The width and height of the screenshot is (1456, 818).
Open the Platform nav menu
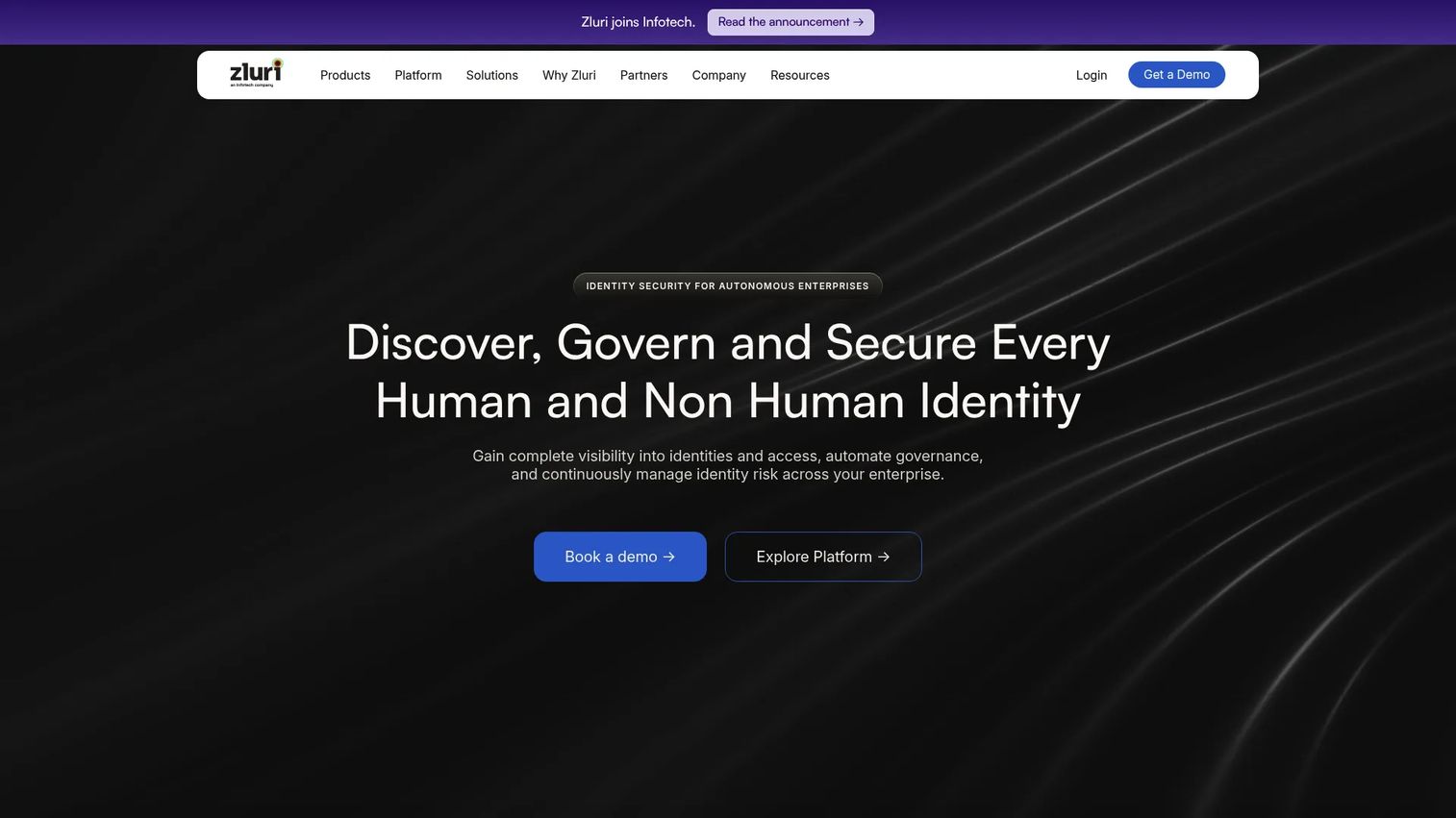click(418, 75)
